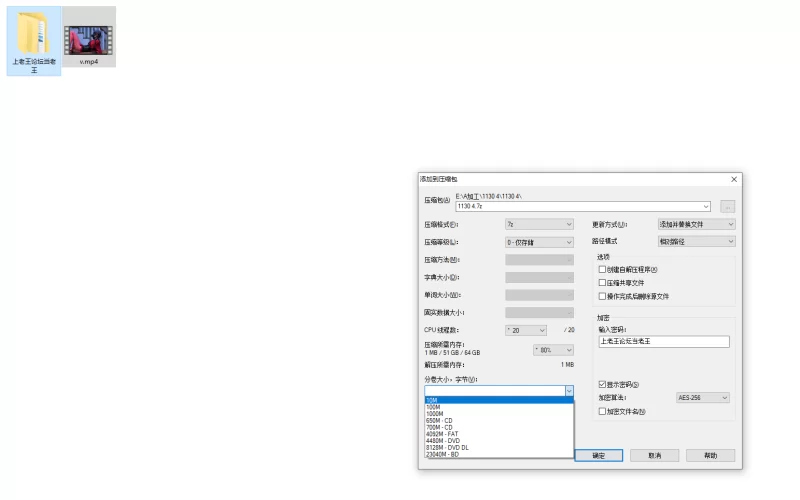Click the split volume size text field

tap(494, 391)
